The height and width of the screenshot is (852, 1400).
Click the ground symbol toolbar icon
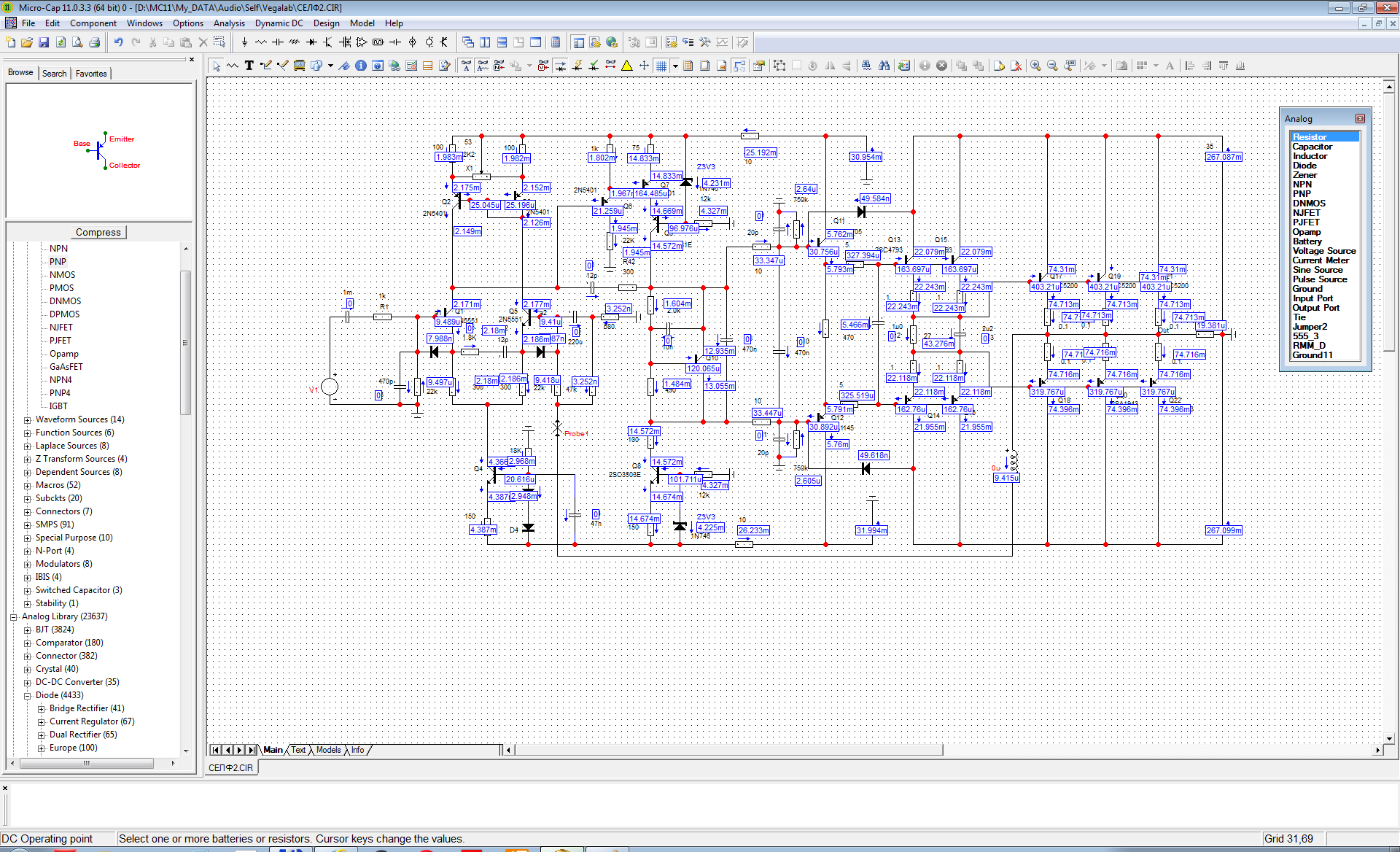click(244, 42)
